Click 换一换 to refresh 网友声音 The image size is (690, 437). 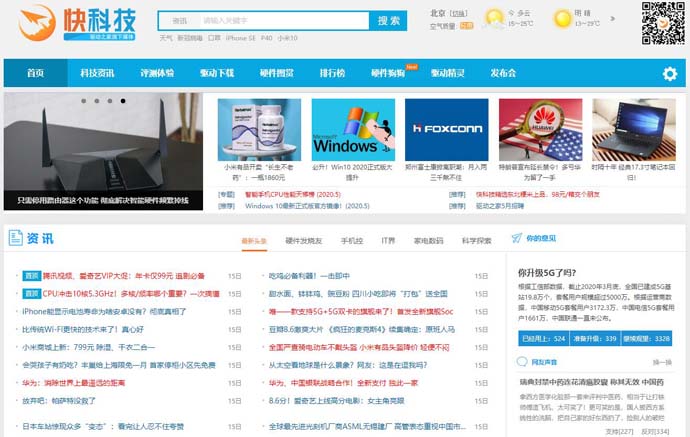pos(662,362)
